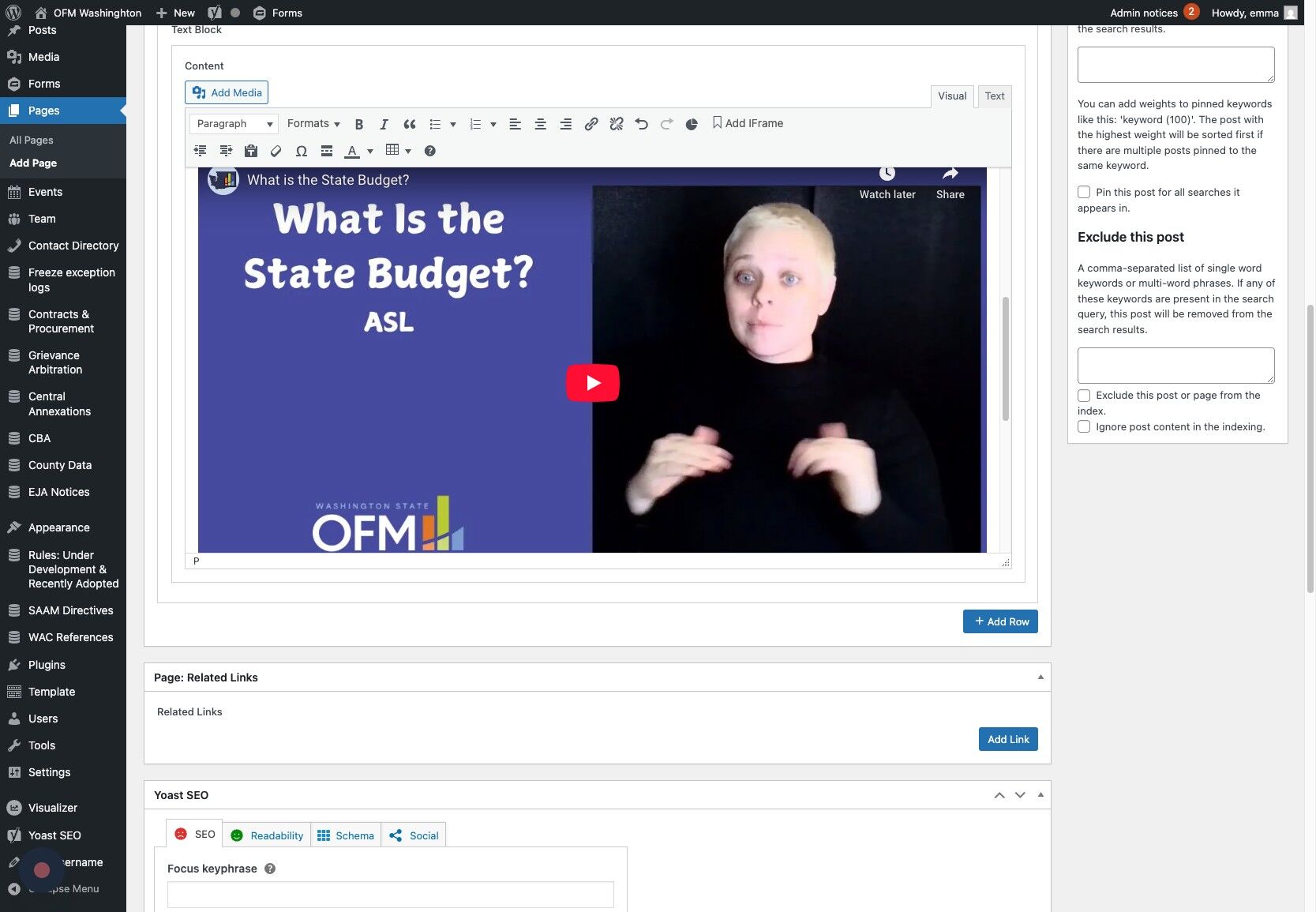This screenshot has width=1316, height=912.
Task: Check Pin this post for all searches
Action: [x=1084, y=192]
